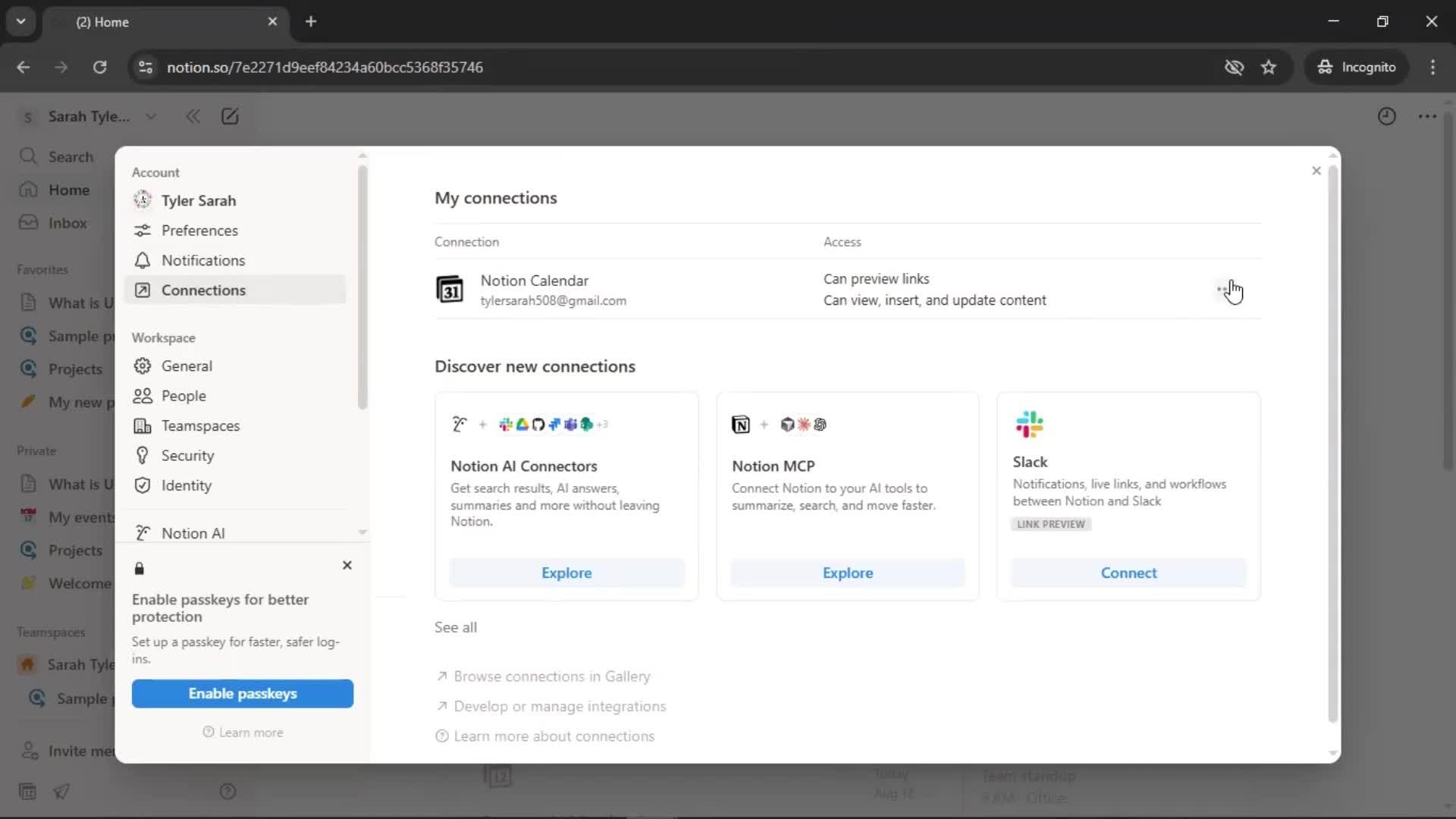The image size is (1456, 819).
Task: Close the settings dialog
Action: click(x=1316, y=171)
